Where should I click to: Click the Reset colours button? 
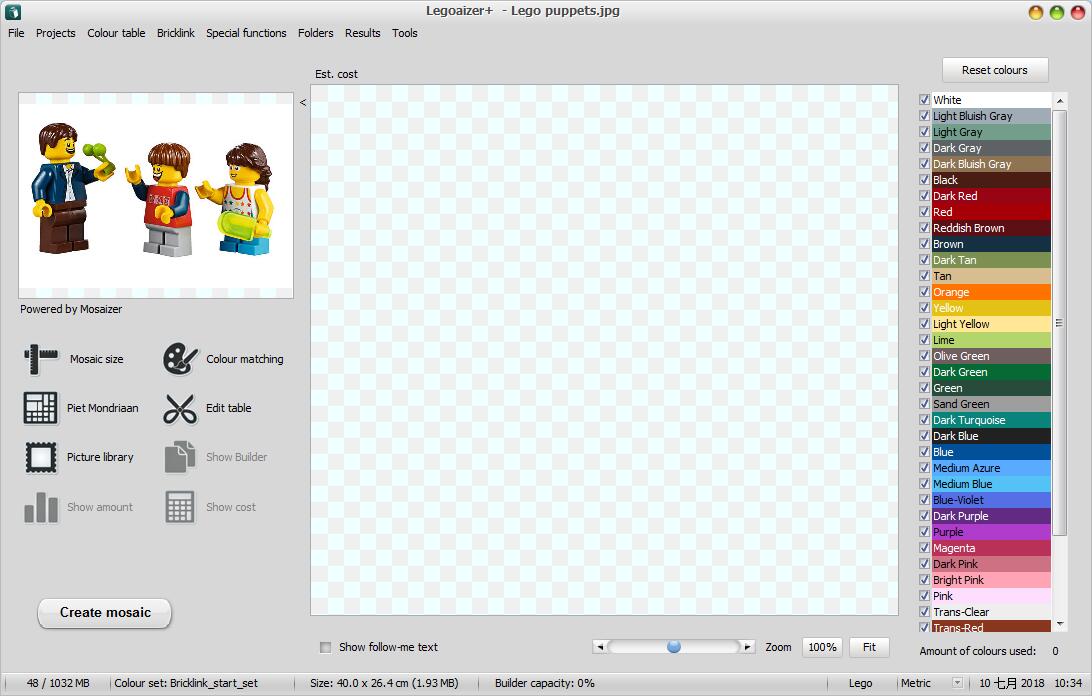pyautogui.click(x=994, y=70)
